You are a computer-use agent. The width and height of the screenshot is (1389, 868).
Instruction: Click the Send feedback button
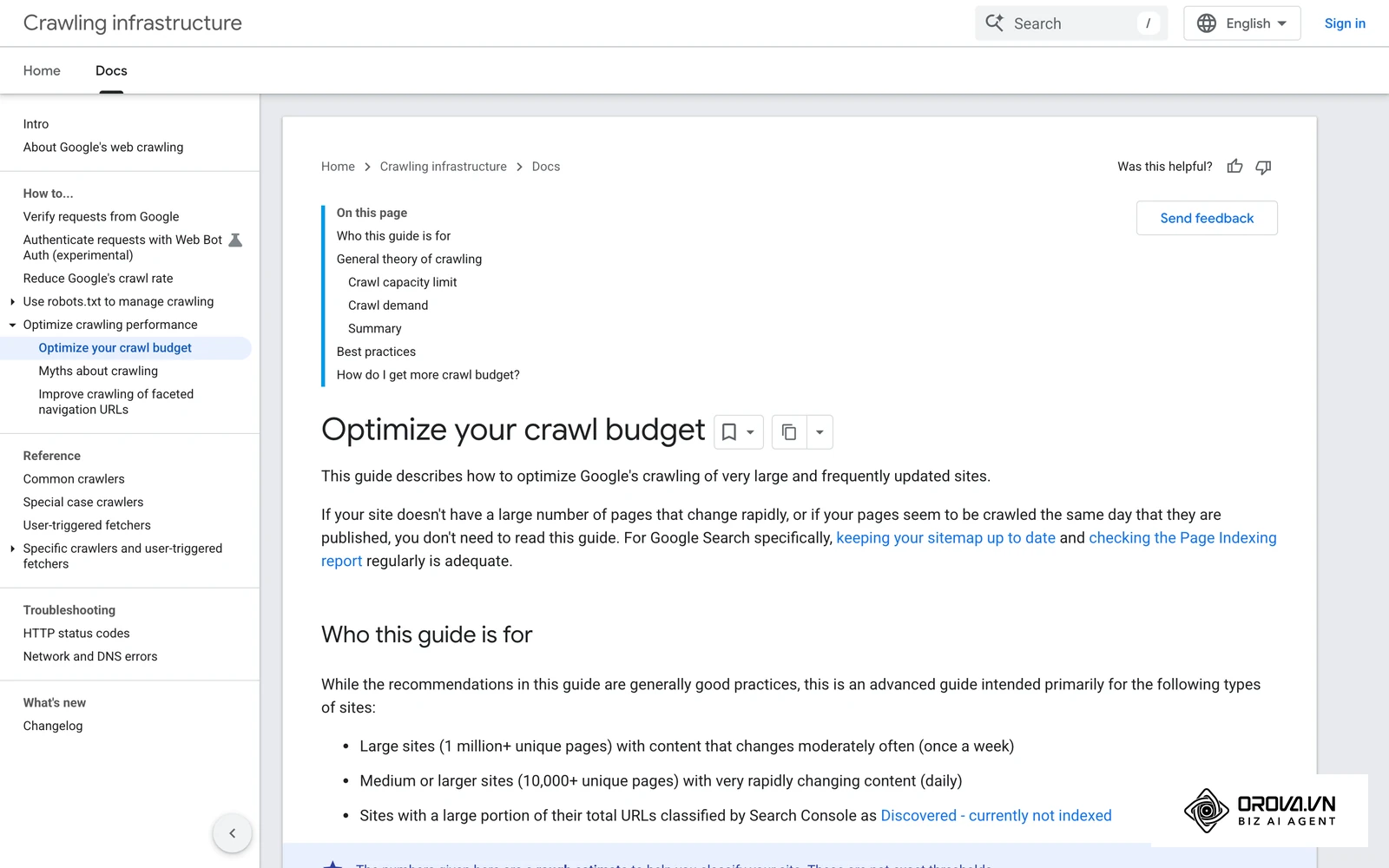pos(1207,218)
